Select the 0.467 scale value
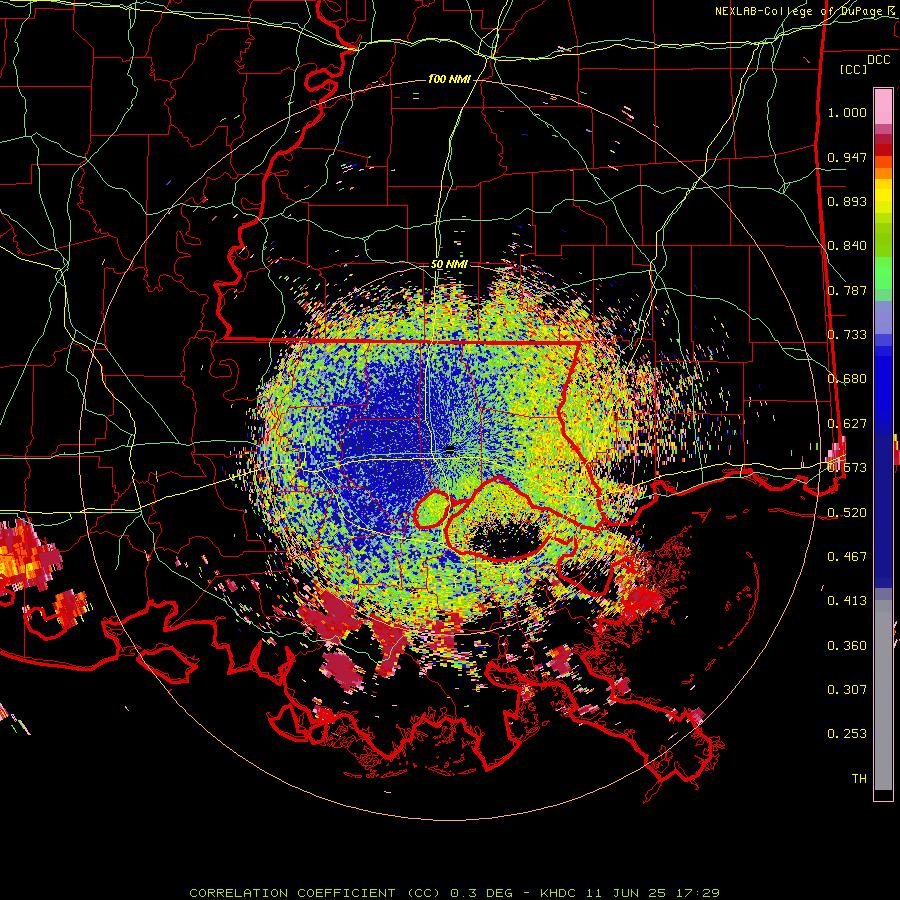The width and height of the screenshot is (900, 900). (x=847, y=557)
